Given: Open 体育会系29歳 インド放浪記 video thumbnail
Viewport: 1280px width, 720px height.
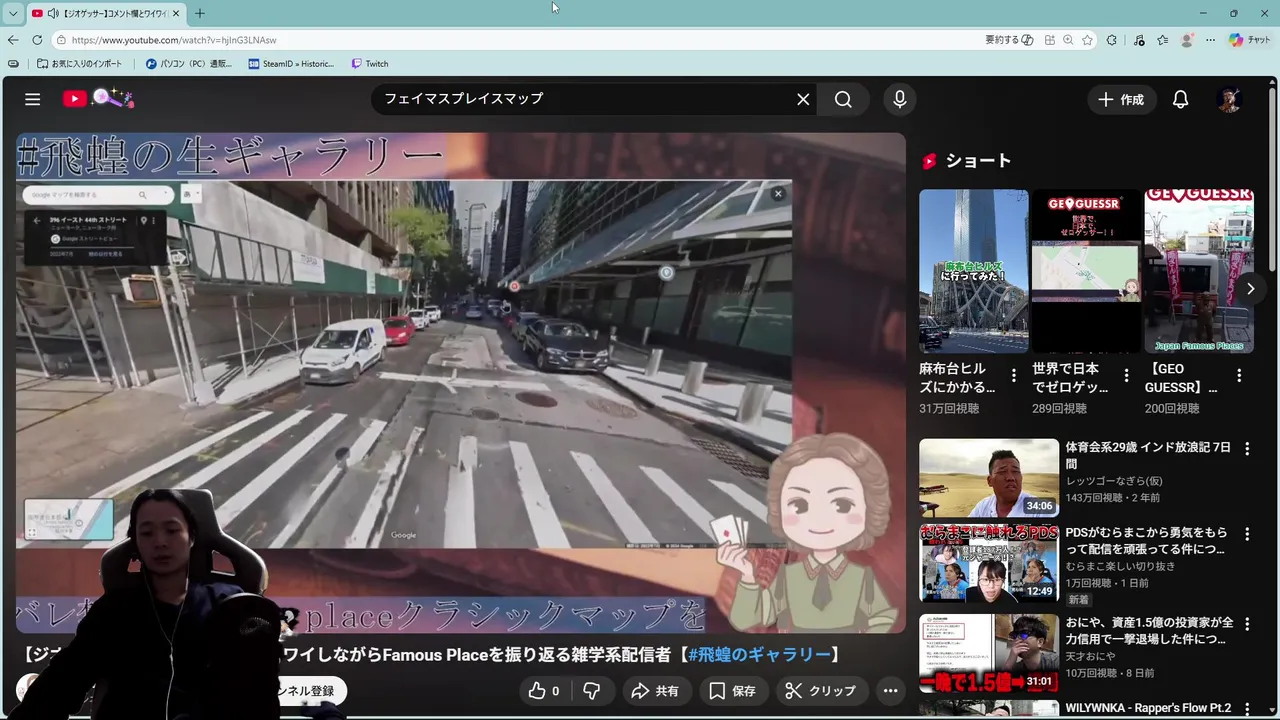Looking at the screenshot, I should coord(989,478).
